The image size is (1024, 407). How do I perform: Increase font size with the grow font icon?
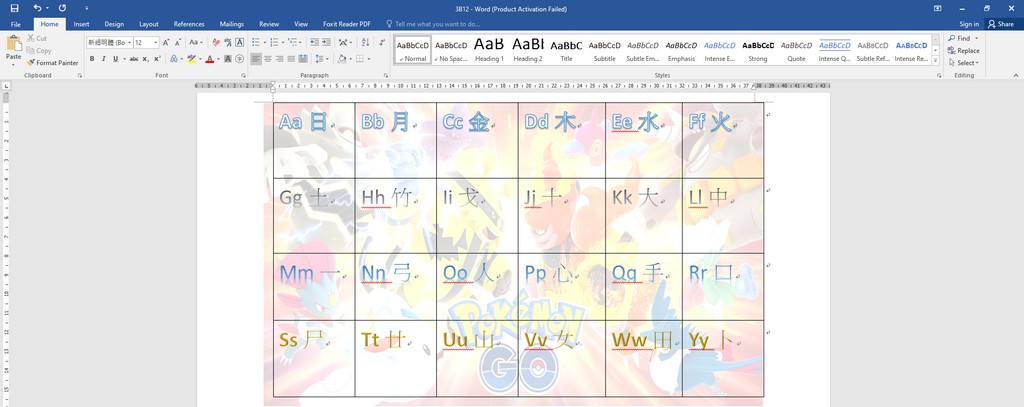166,42
